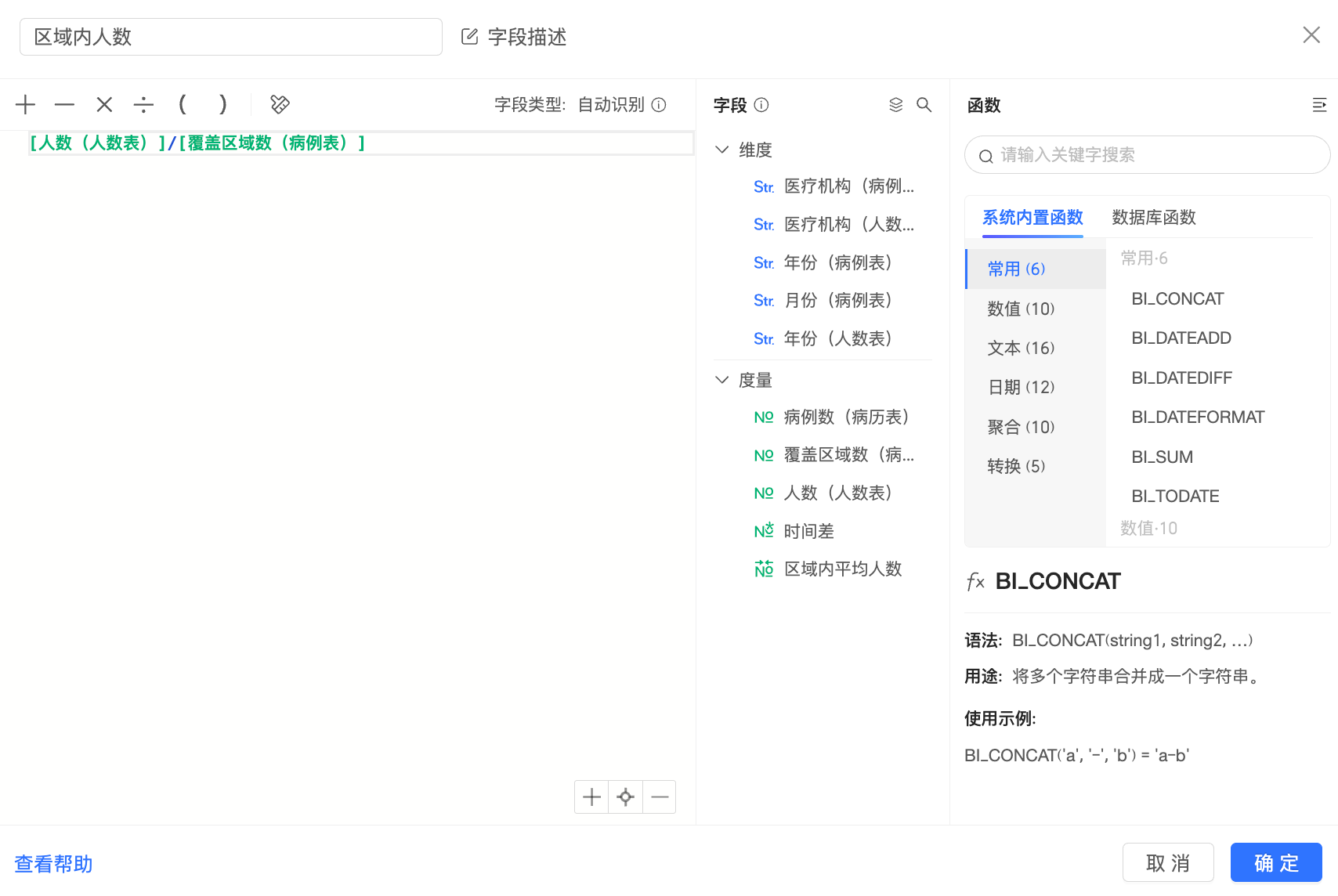1338x896 pixels.
Task: Click the No icon beside 人数（人数表）
Action: (x=764, y=493)
